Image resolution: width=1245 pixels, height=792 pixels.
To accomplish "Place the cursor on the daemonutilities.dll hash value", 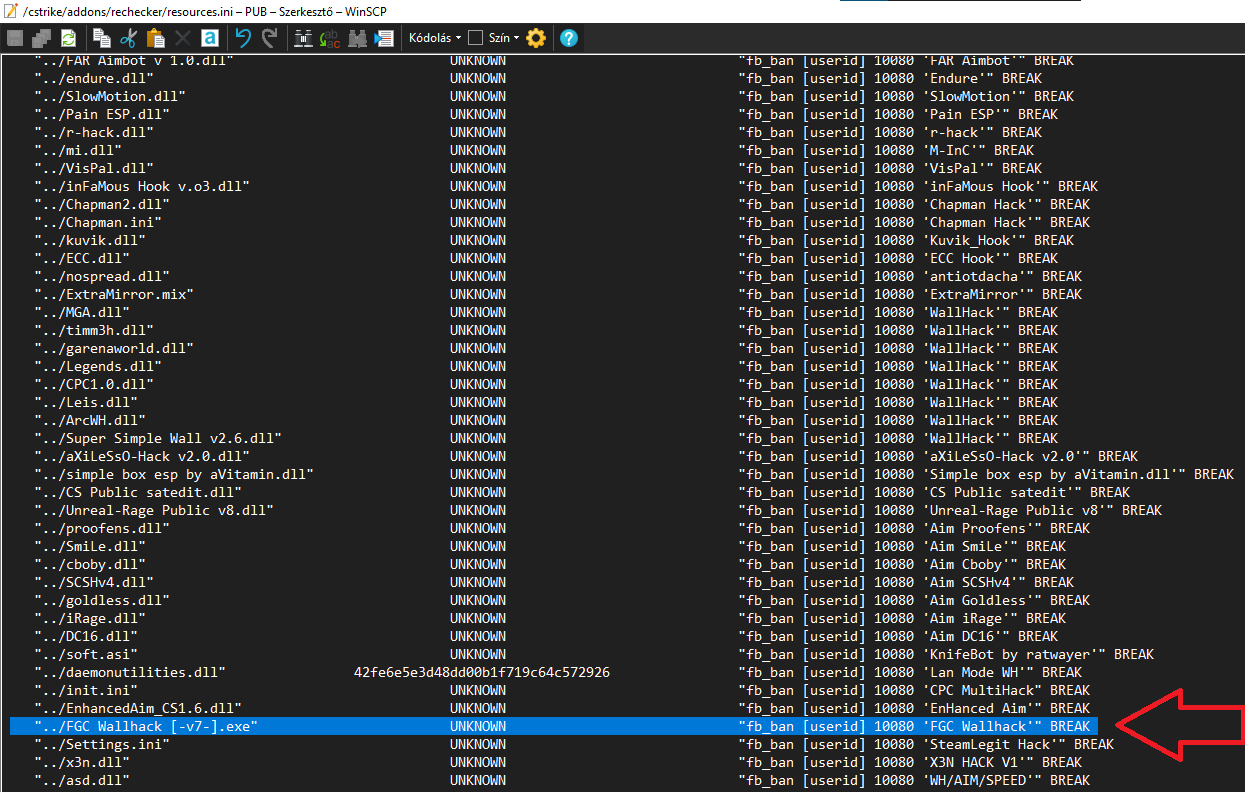I will [x=481, y=672].
